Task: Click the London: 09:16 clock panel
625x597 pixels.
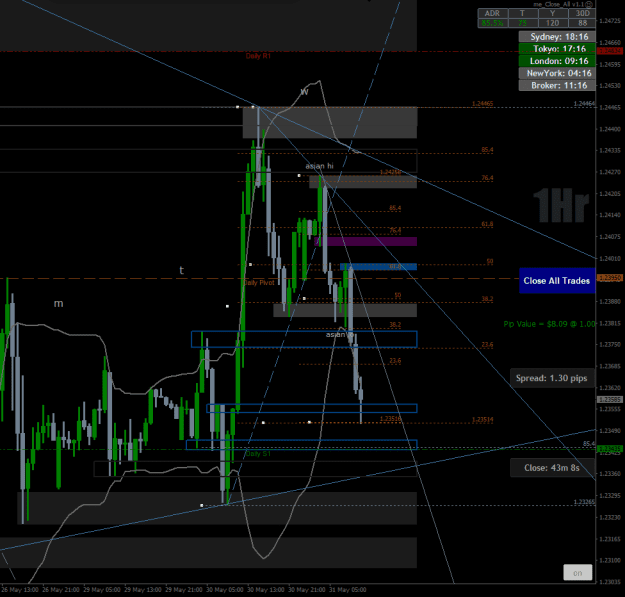Action: 557,61
